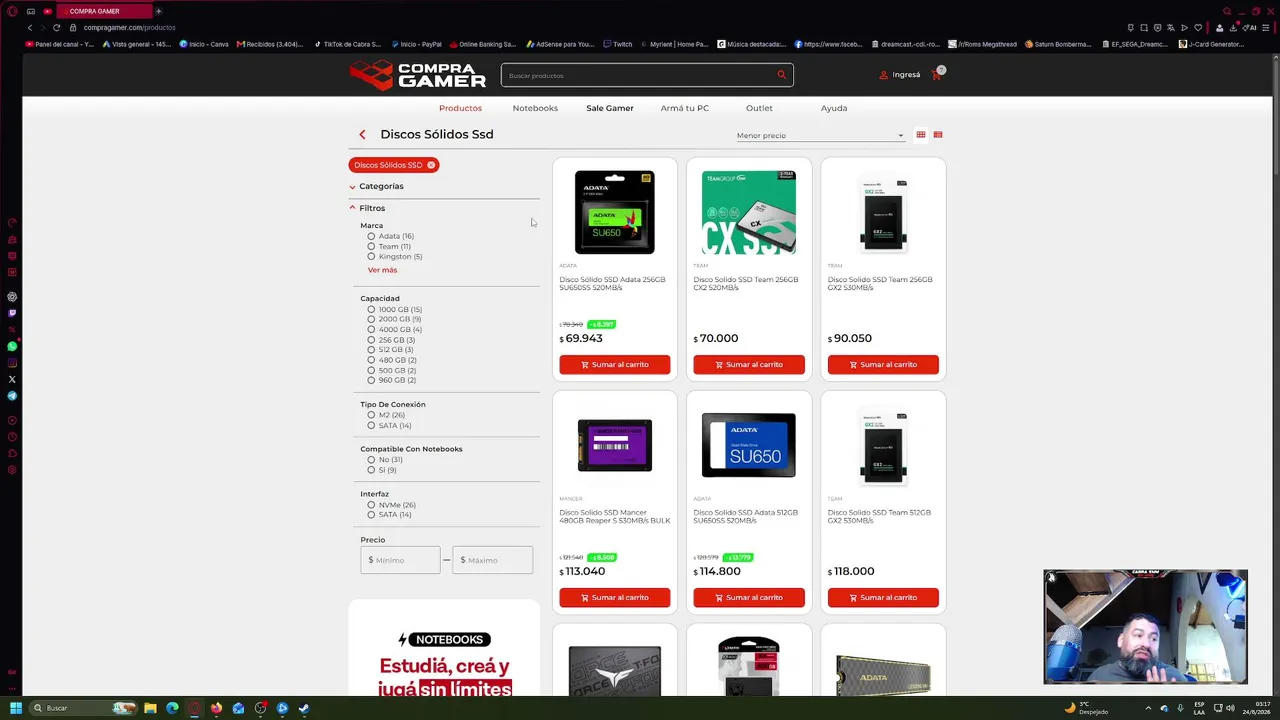1280x720 pixels.
Task: Show more brands with Ver más
Action: 382,270
